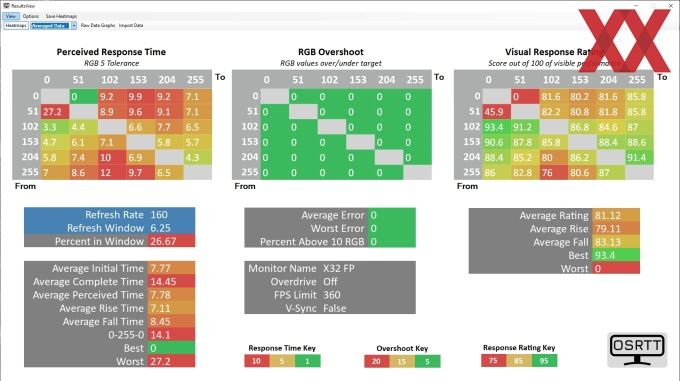The width and height of the screenshot is (680, 381).
Task: Open the View menu
Action: (10, 16)
